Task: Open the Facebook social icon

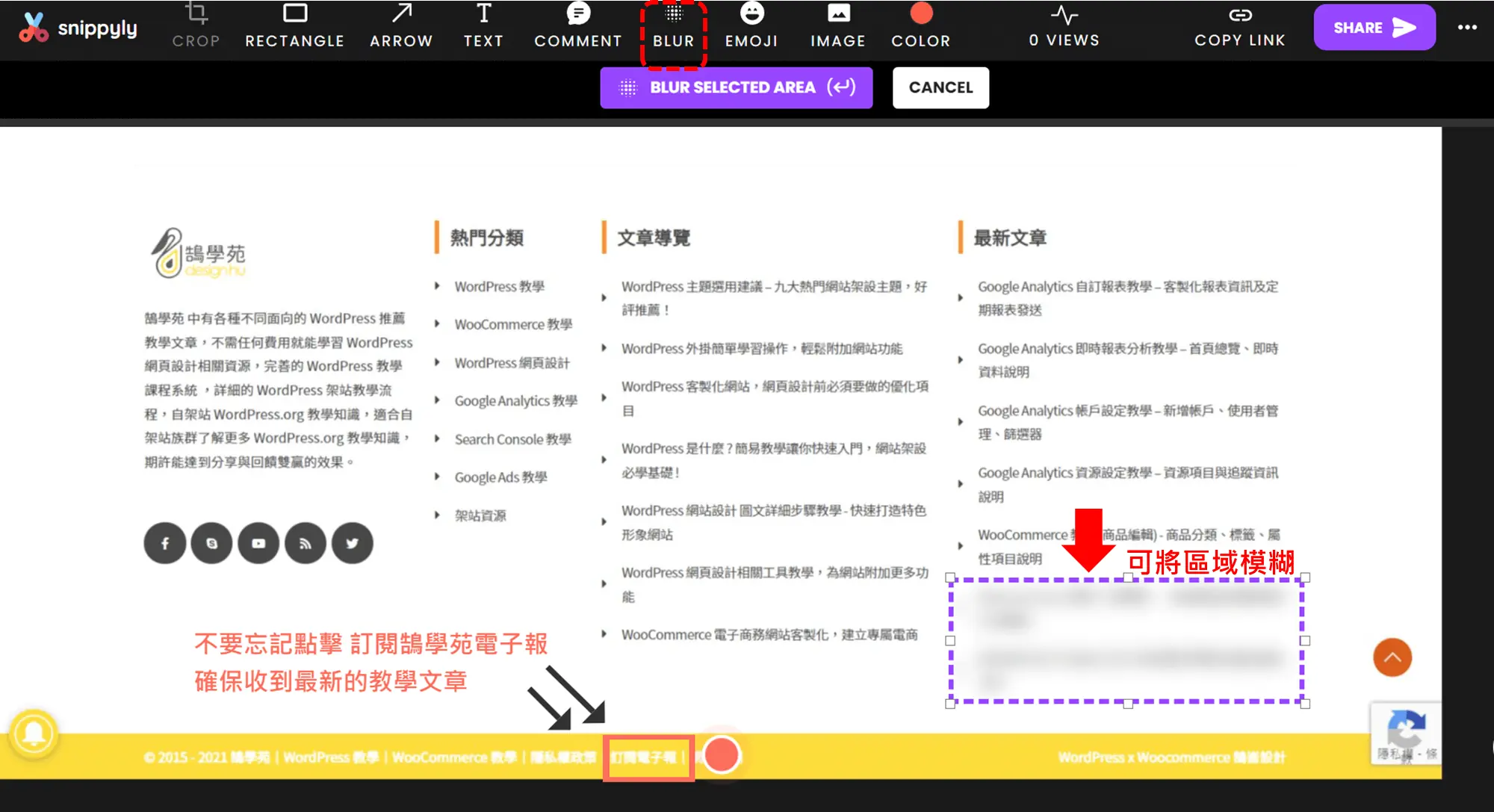Action: 164,543
